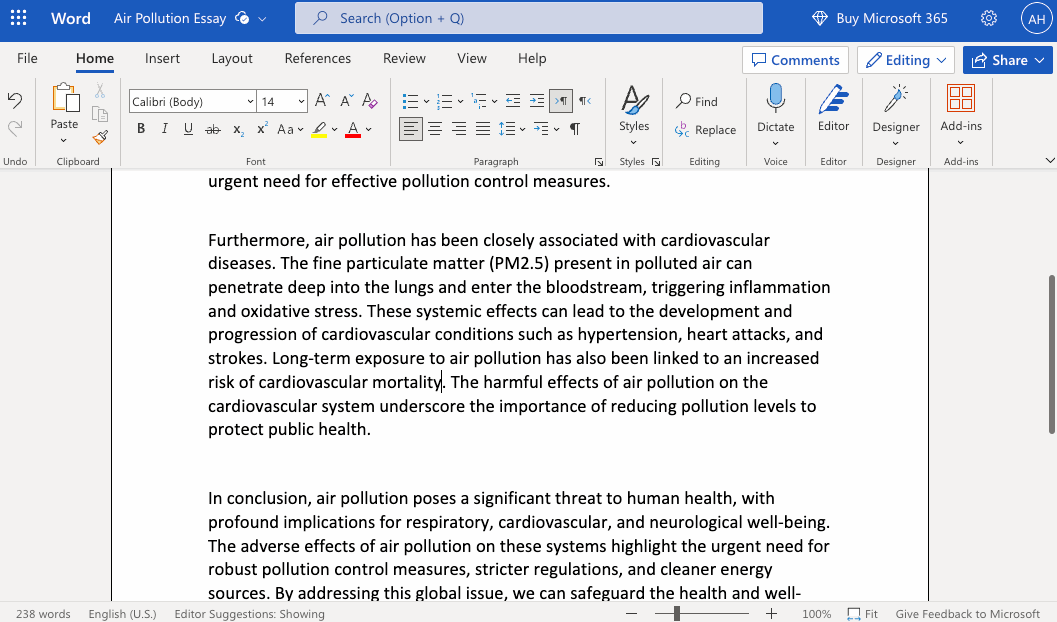Open line spacing dropdown
This screenshot has width=1057, height=622.
tap(522, 129)
